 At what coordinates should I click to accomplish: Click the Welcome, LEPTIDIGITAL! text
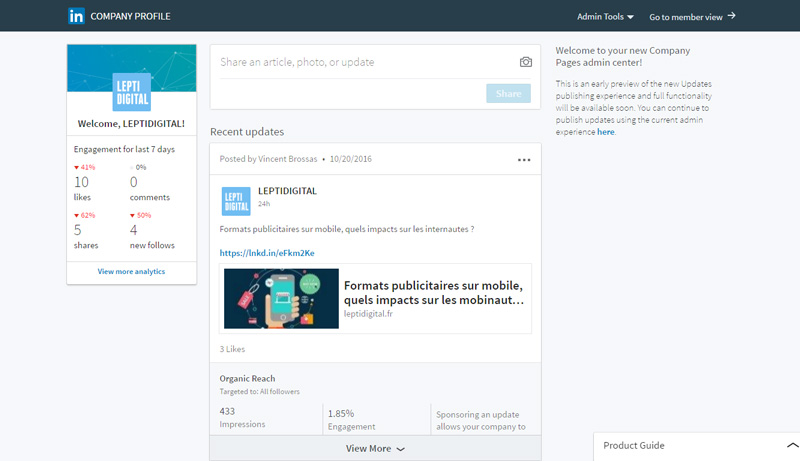coord(131,123)
